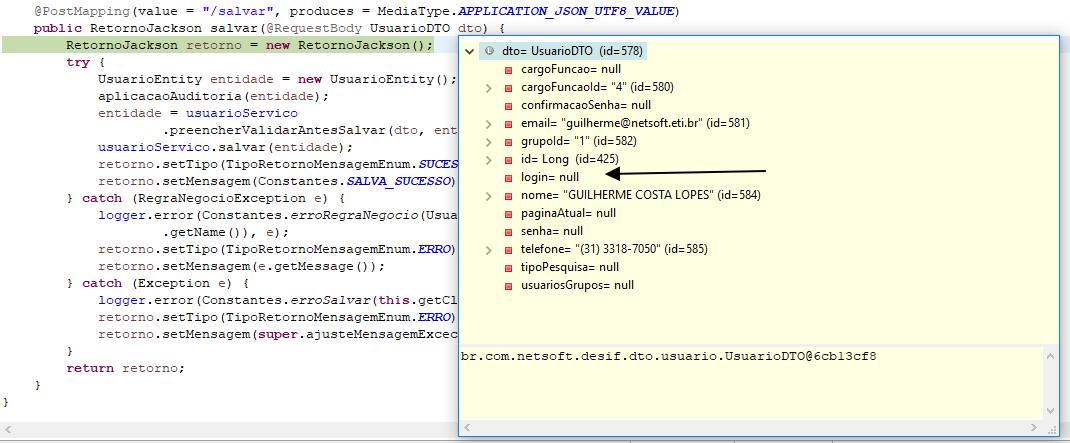Collapse the dto UsuarioDTO root node

pyautogui.click(x=469, y=51)
